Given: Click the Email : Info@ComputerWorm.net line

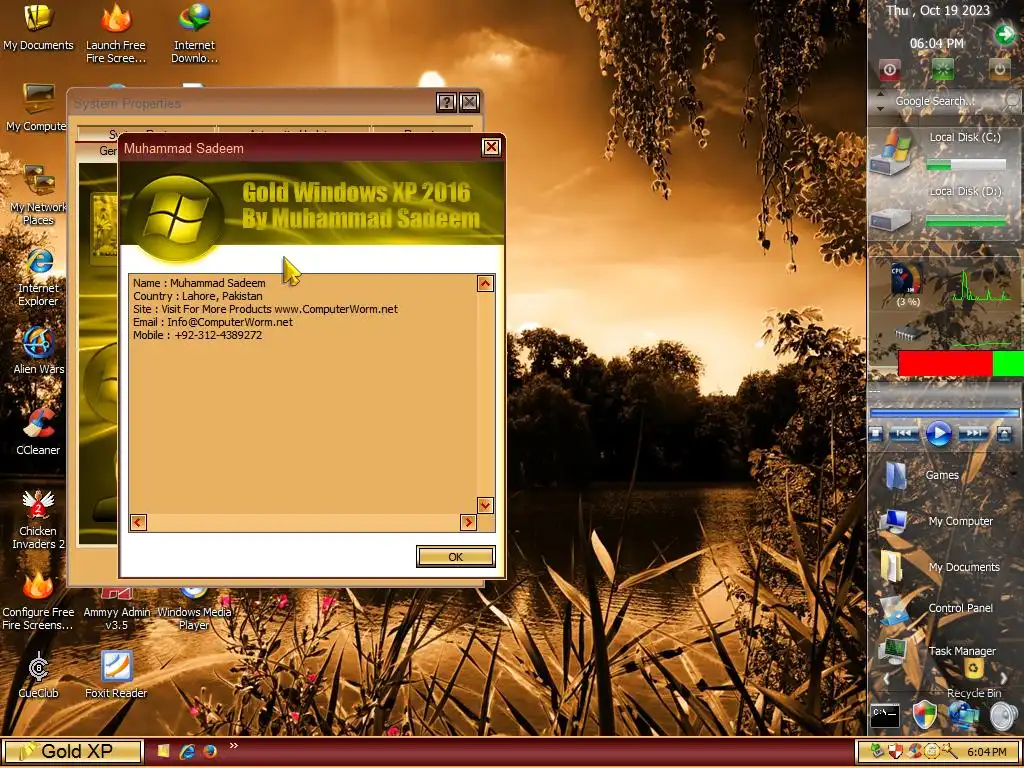Looking at the screenshot, I should tap(213, 322).
